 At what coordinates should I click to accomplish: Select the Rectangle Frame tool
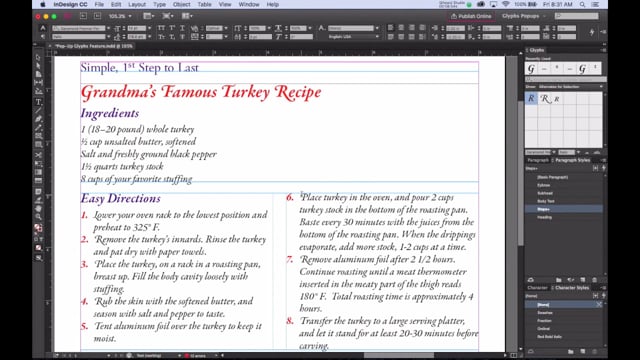[38, 136]
